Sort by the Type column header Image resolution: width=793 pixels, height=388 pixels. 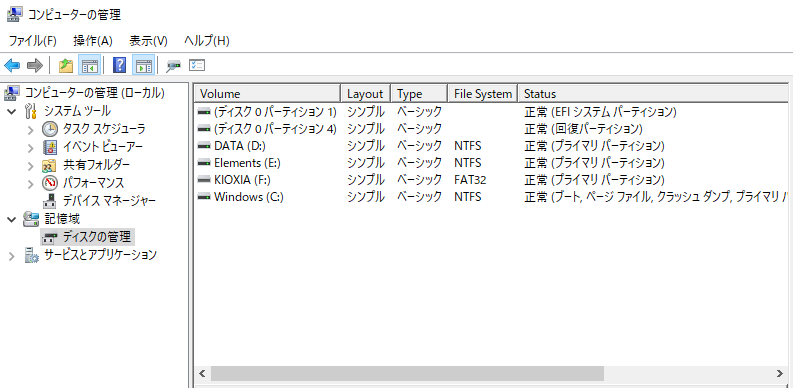(419, 94)
